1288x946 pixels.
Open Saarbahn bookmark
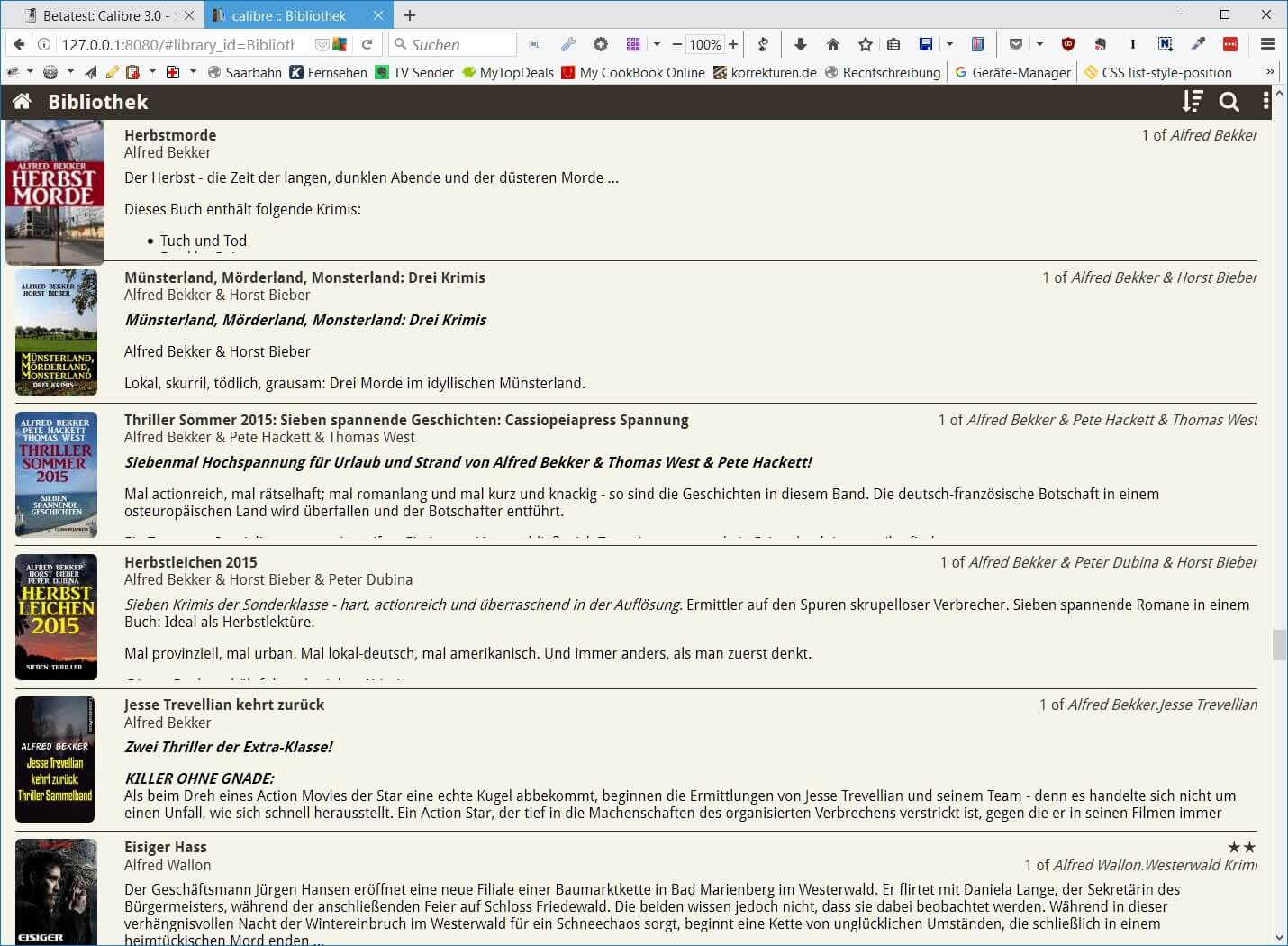[x=245, y=72]
